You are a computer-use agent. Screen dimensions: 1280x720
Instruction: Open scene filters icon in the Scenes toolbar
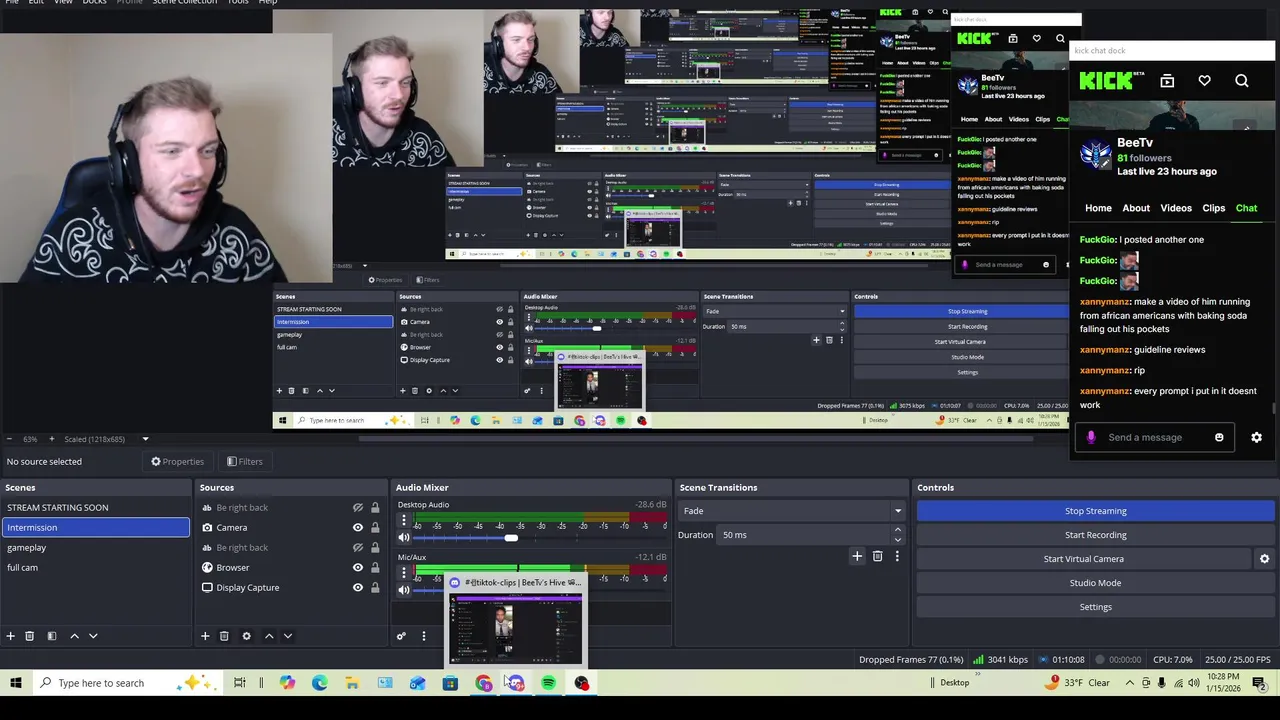point(52,636)
